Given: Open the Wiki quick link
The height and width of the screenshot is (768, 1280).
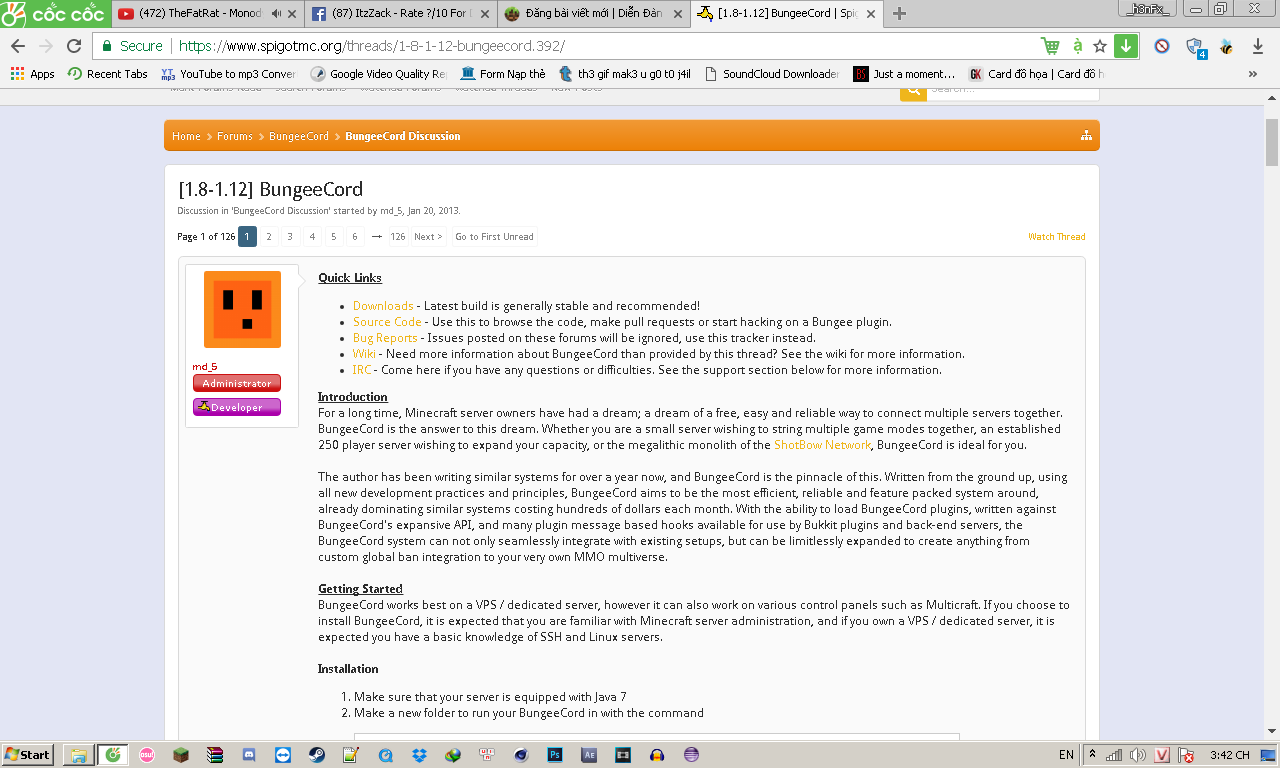Looking at the screenshot, I should click(x=364, y=354).
